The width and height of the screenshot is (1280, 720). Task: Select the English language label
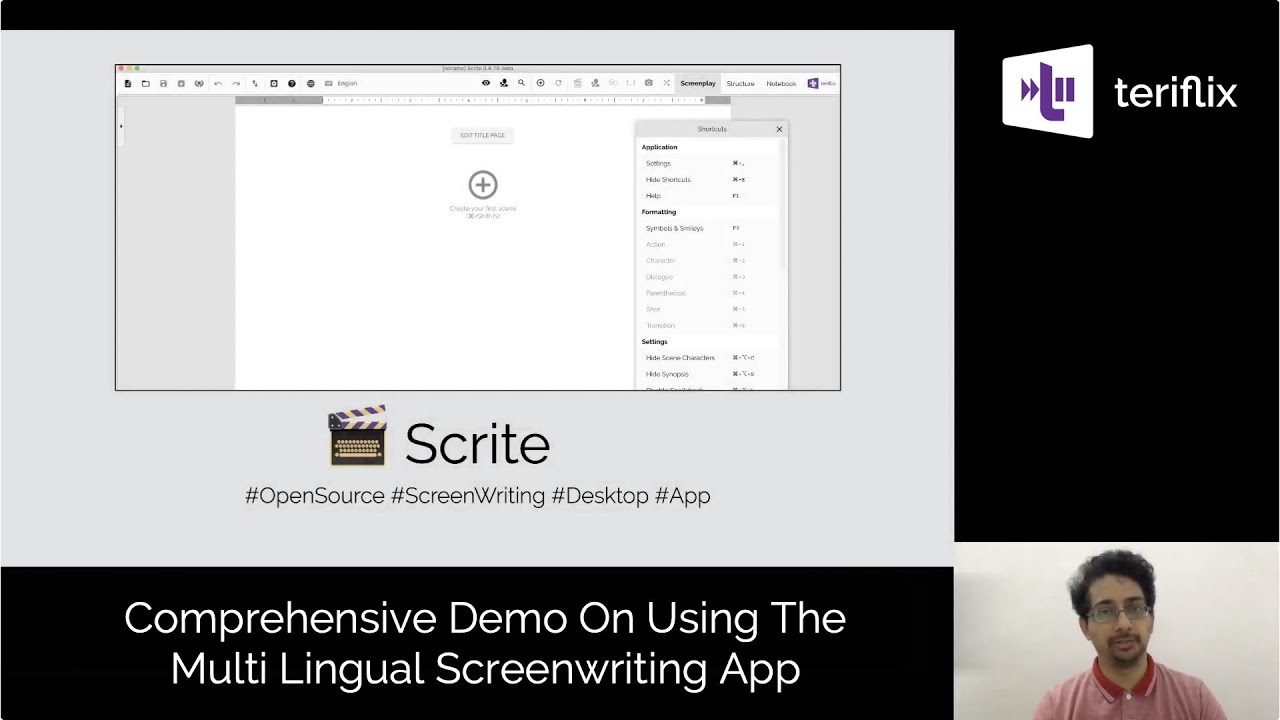347,83
